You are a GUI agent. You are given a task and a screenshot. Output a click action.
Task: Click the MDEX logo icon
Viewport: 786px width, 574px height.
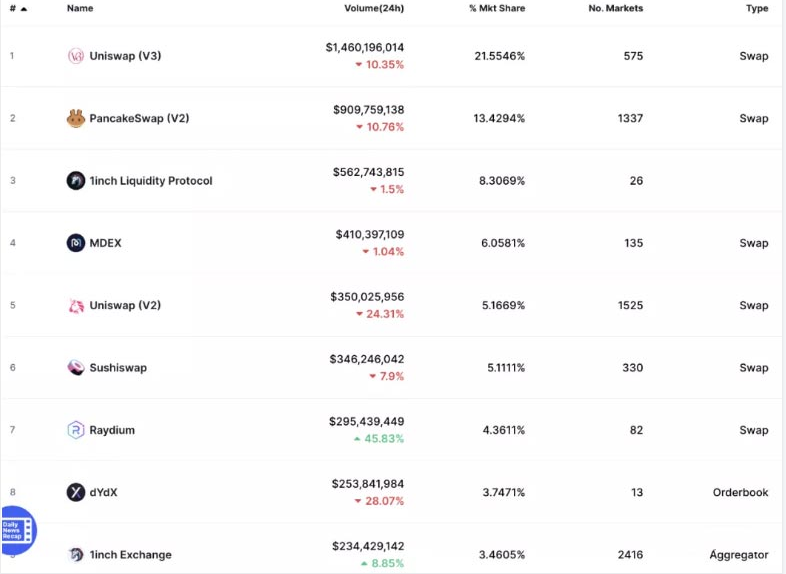coord(76,243)
